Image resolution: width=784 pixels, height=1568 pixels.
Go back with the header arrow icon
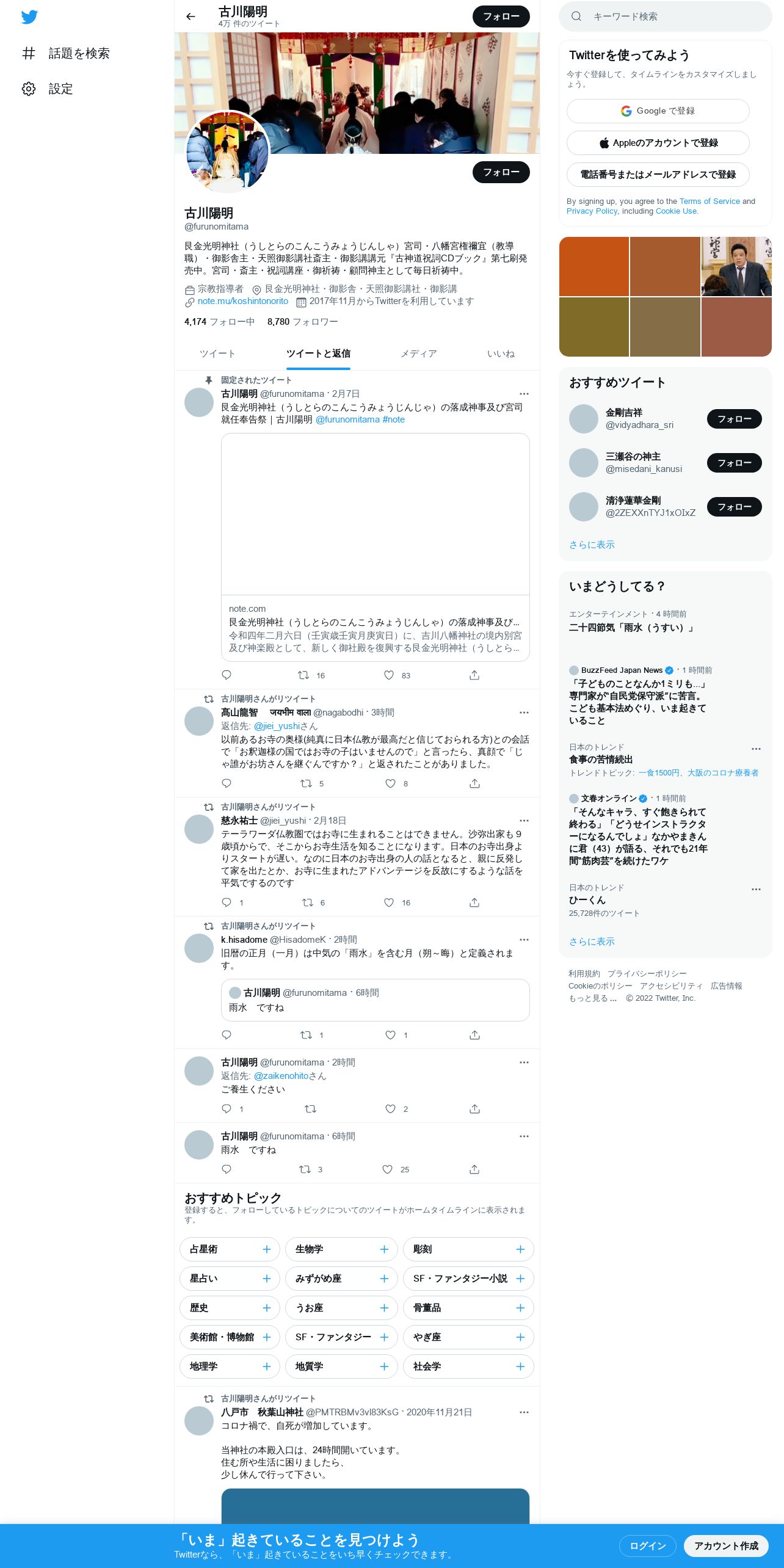(x=191, y=16)
